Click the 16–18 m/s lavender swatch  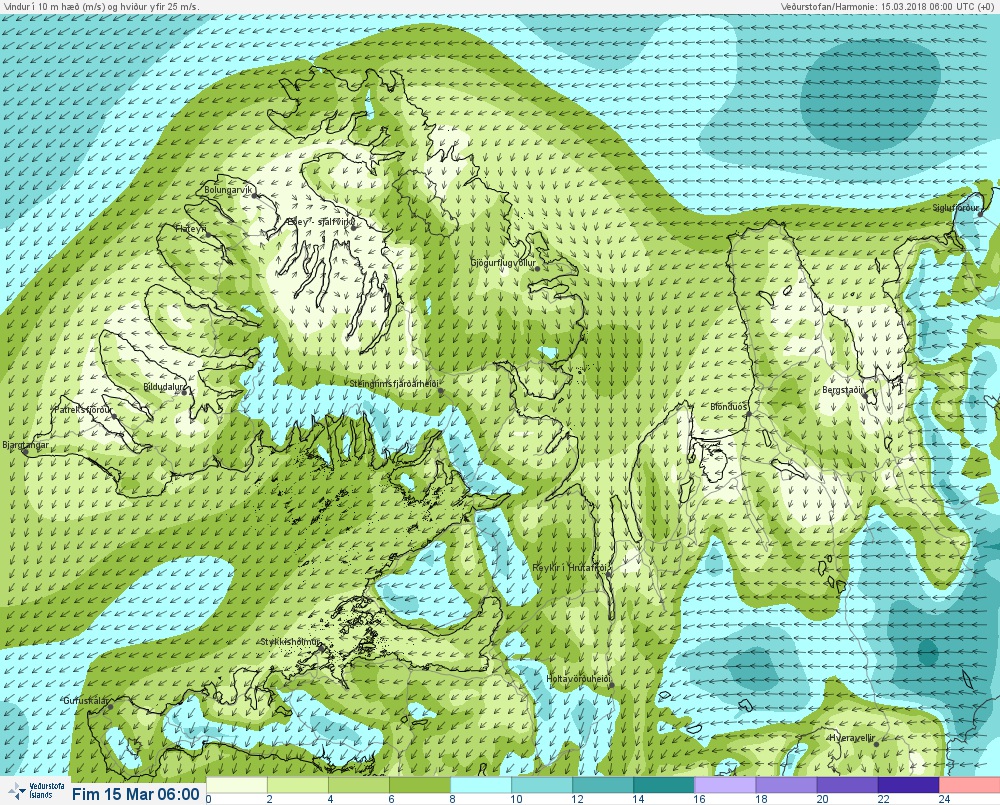pos(725,785)
